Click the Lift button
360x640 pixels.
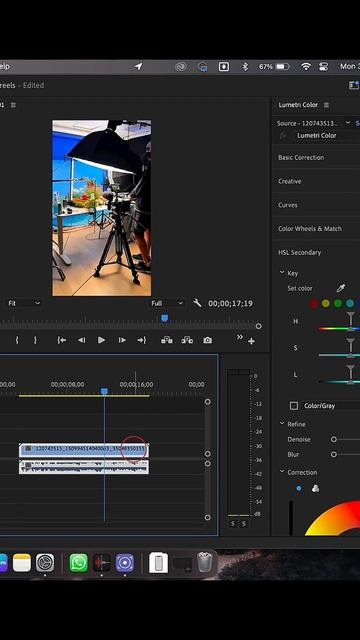[167, 340]
